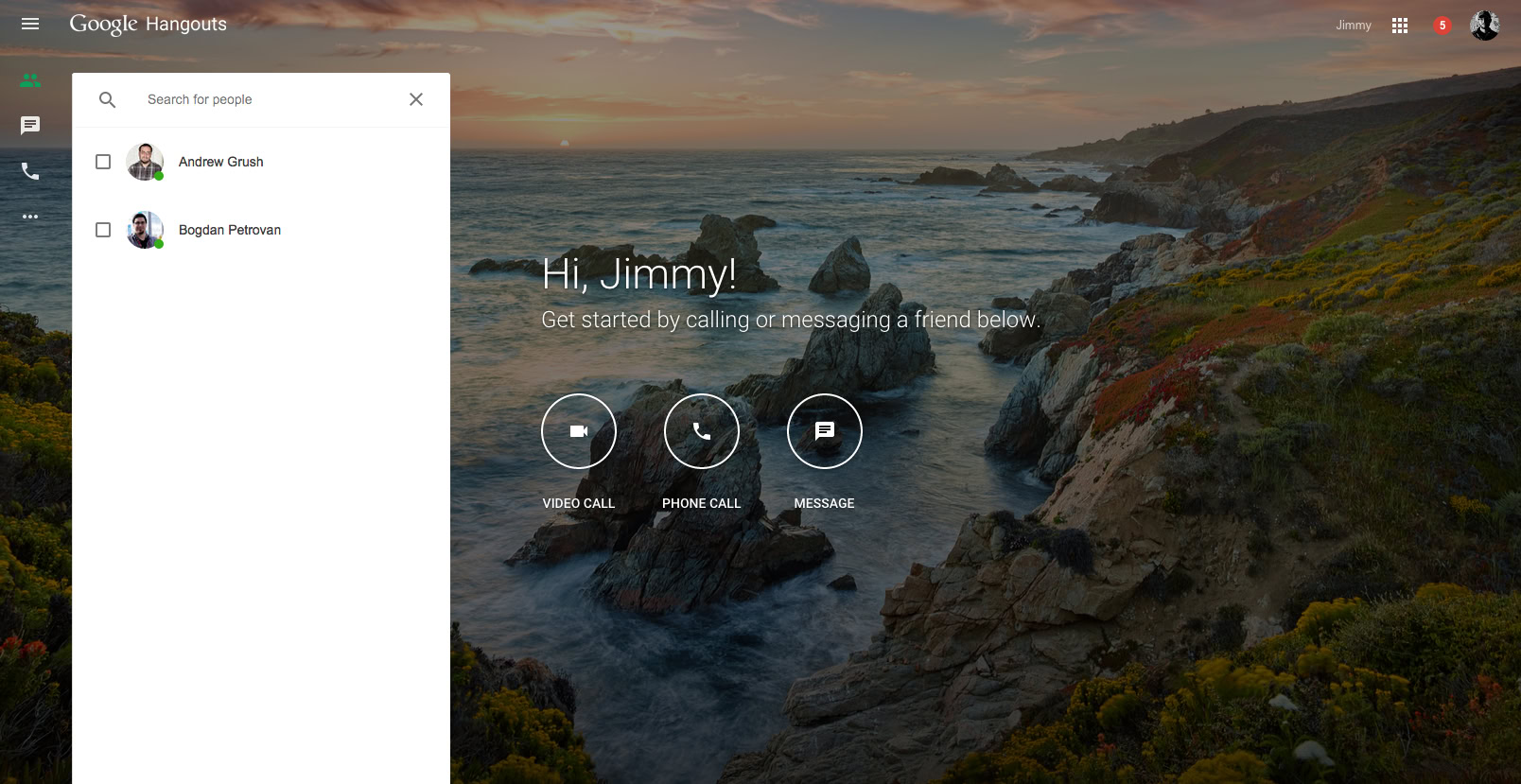
Task: Select the Bogdan Petrovan contact name
Action: click(230, 230)
